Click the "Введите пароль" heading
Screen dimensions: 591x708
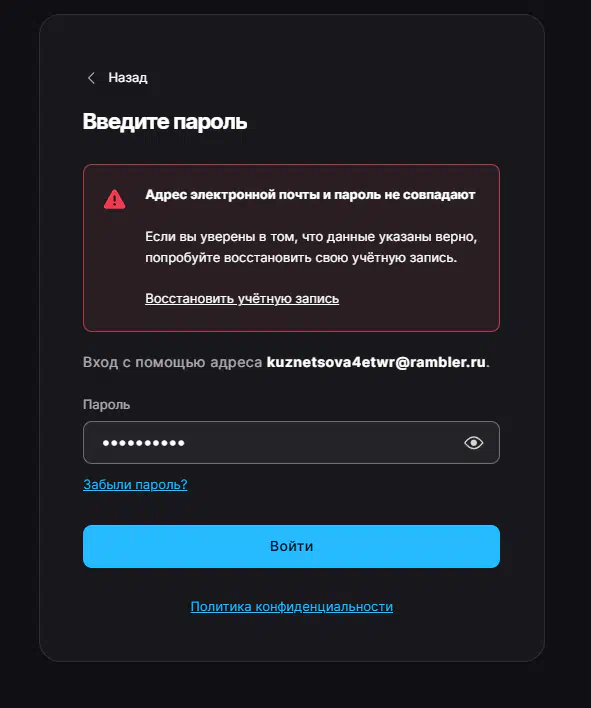(x=165, y=122)
